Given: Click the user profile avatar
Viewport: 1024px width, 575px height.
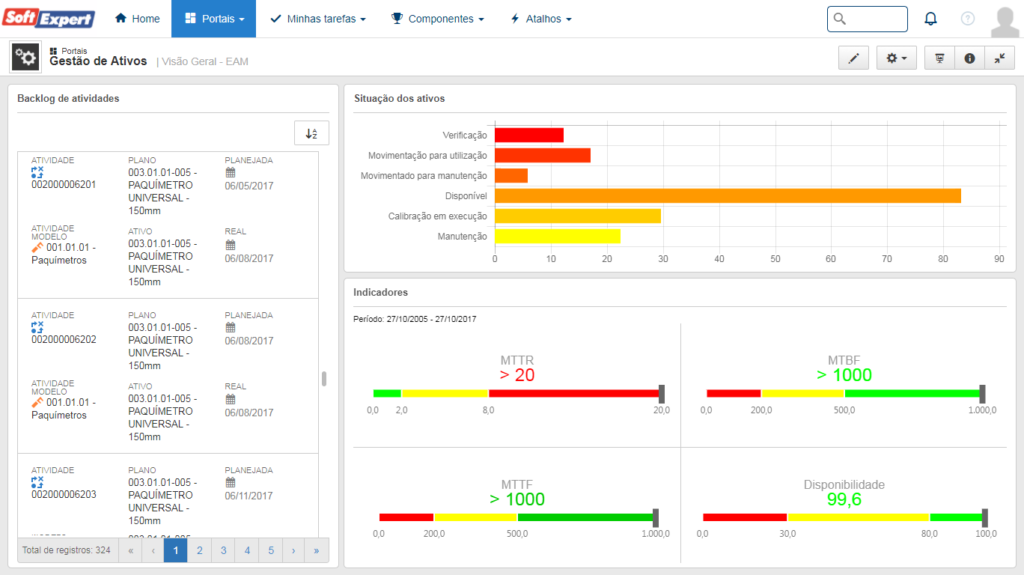Looking at the screenshot, I should click(1005, 19).
